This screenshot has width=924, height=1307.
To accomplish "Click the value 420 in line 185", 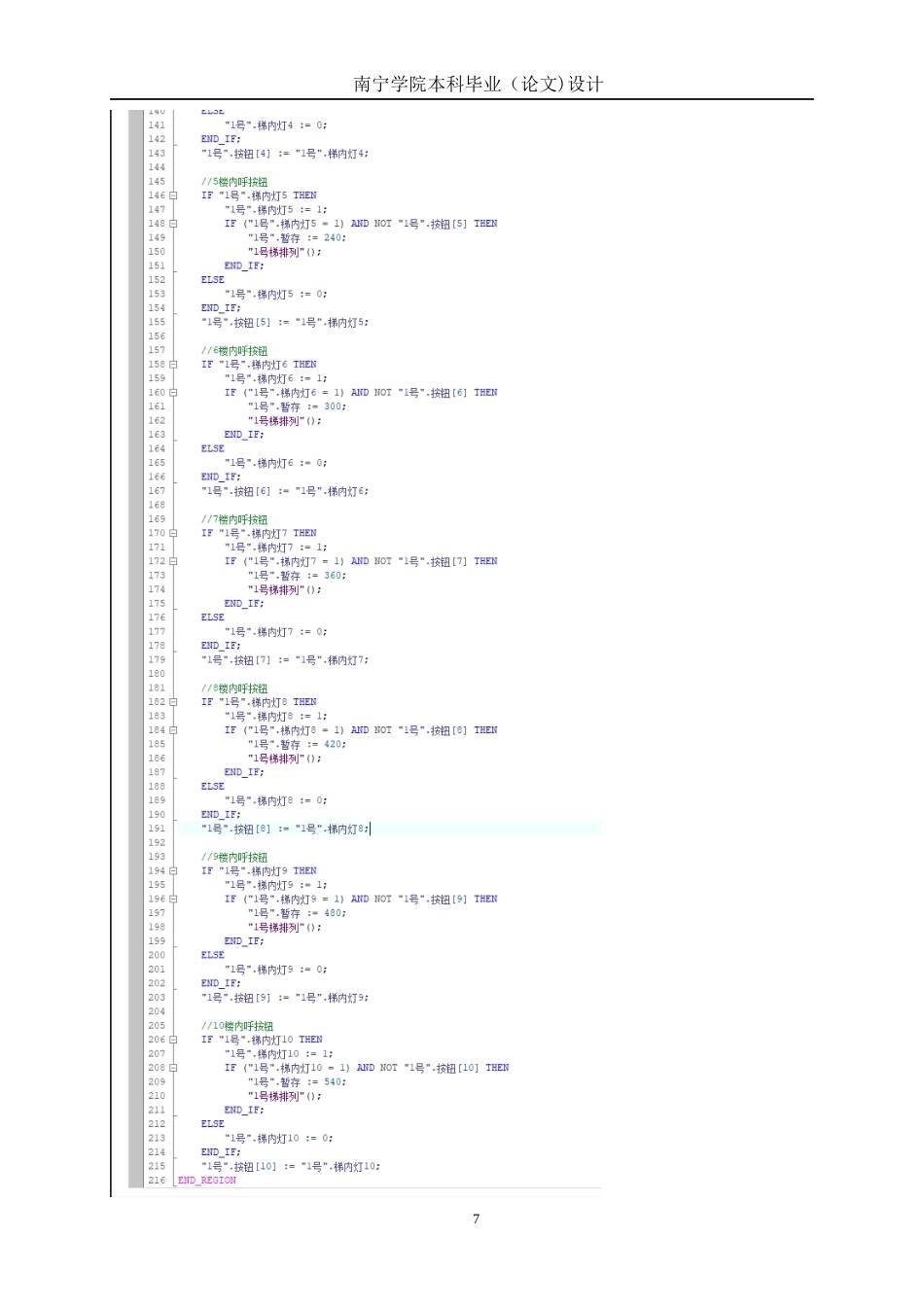I will coord(333,744).
